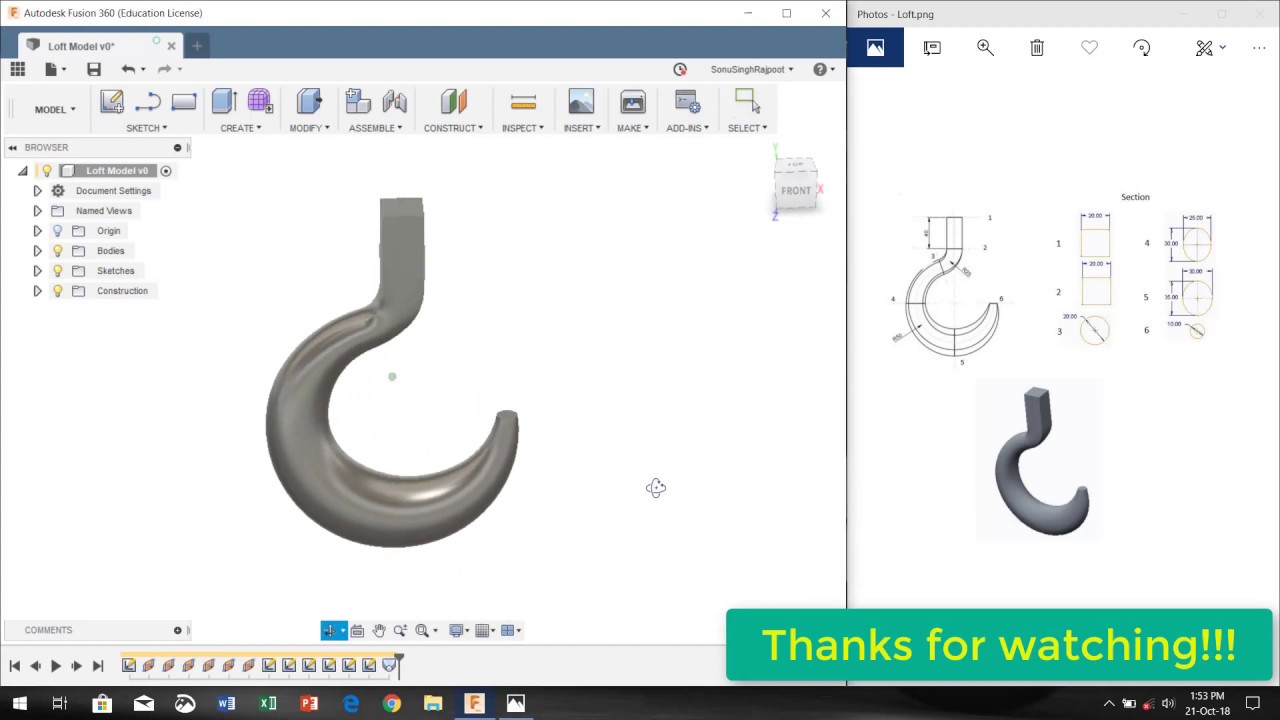The image size is (1280, 720).
Task: Open the SKETCH menu
Action: (146, 128)
